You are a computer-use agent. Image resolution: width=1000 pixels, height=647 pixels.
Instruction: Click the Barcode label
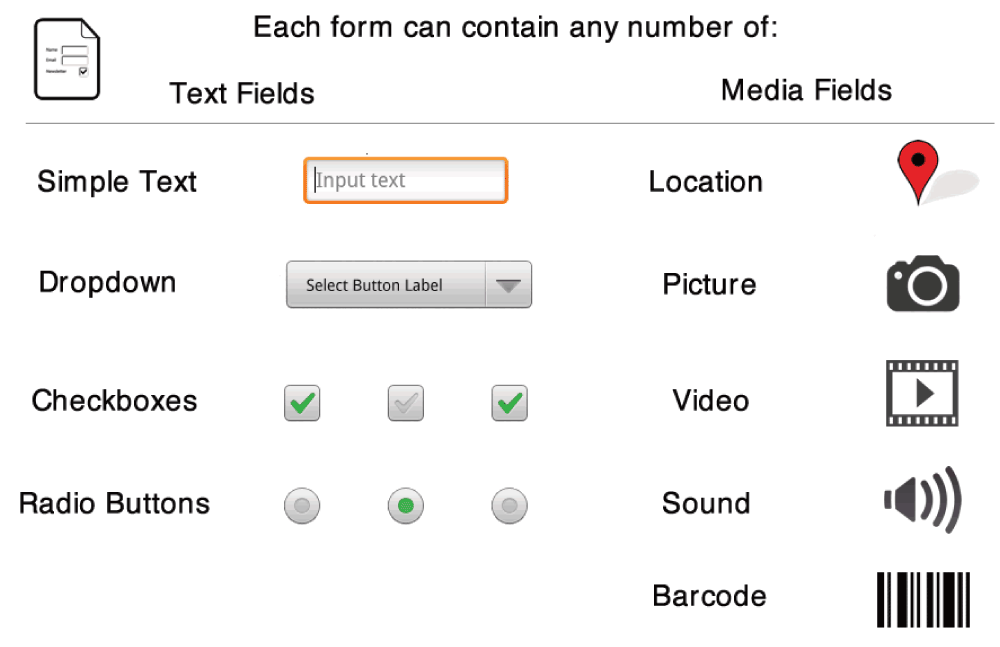click(709, 596)
